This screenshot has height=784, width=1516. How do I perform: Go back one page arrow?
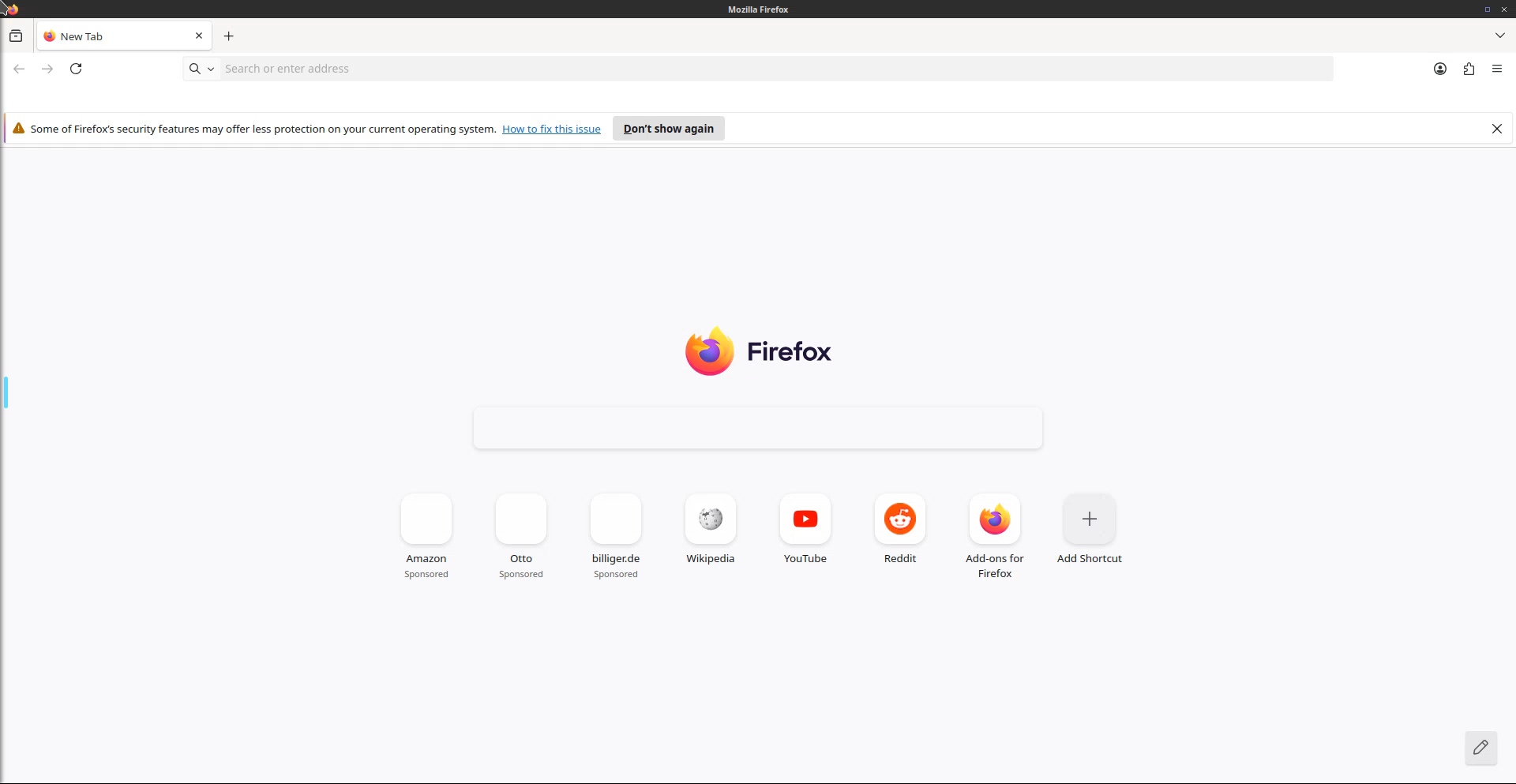pyautogui.click(x=19, y=69)
